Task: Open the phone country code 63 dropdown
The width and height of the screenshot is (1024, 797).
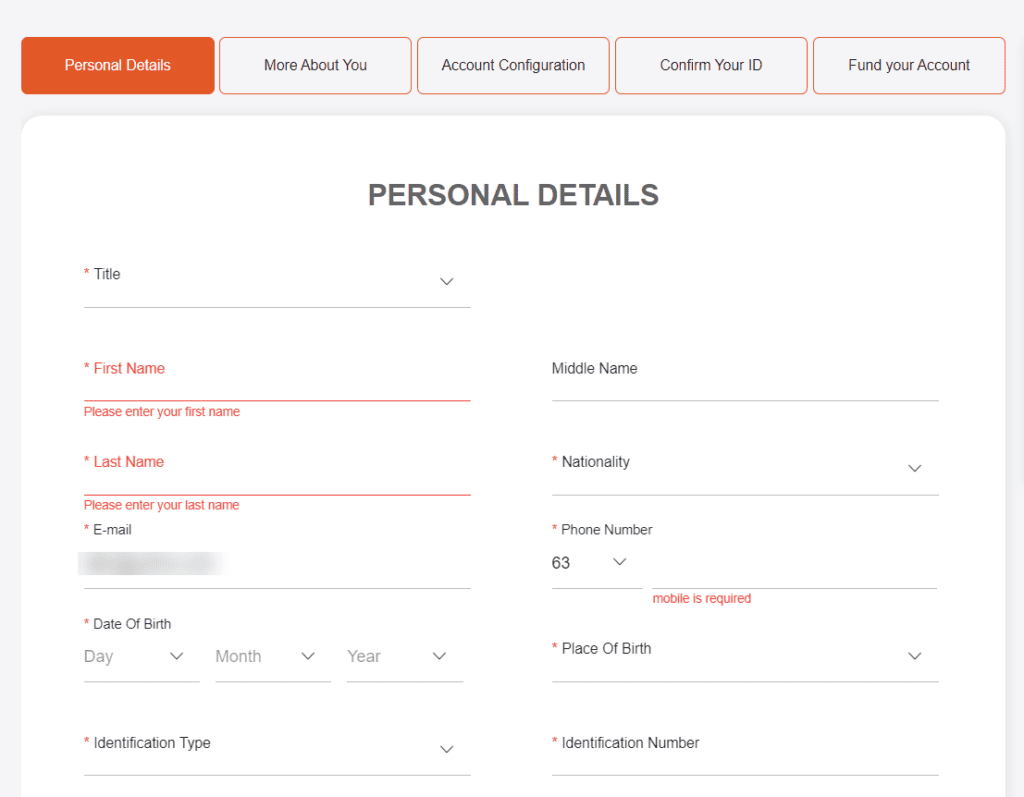Action: [x=590, y=563]
